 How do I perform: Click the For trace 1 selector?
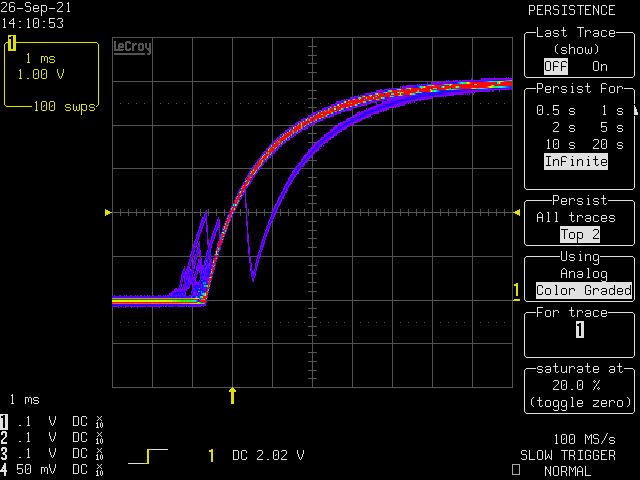pos(579,330)
